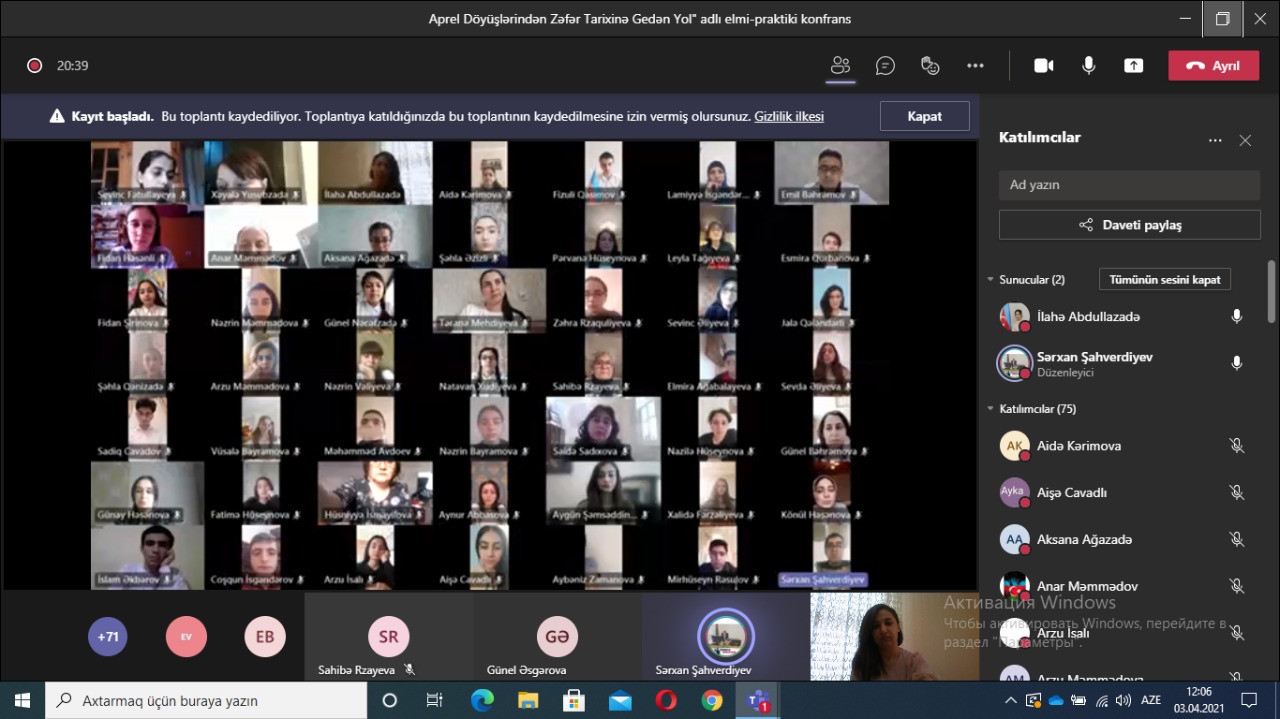Launch Microsoft Edge from taskbar
The width and height of the screenshot is (1280, 719).
click(x=482, y=700)
